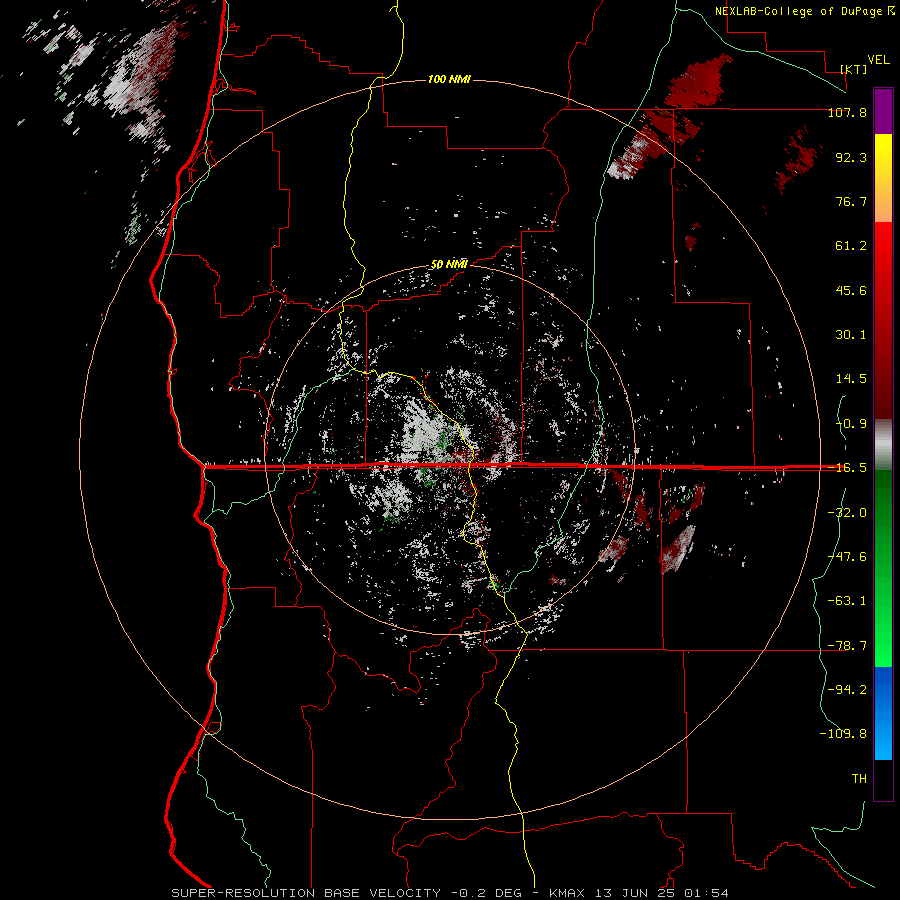The height and width of the screenshot is (900, 900).
Task: Click the [KT] units label
Action: (x=853, y=69)
